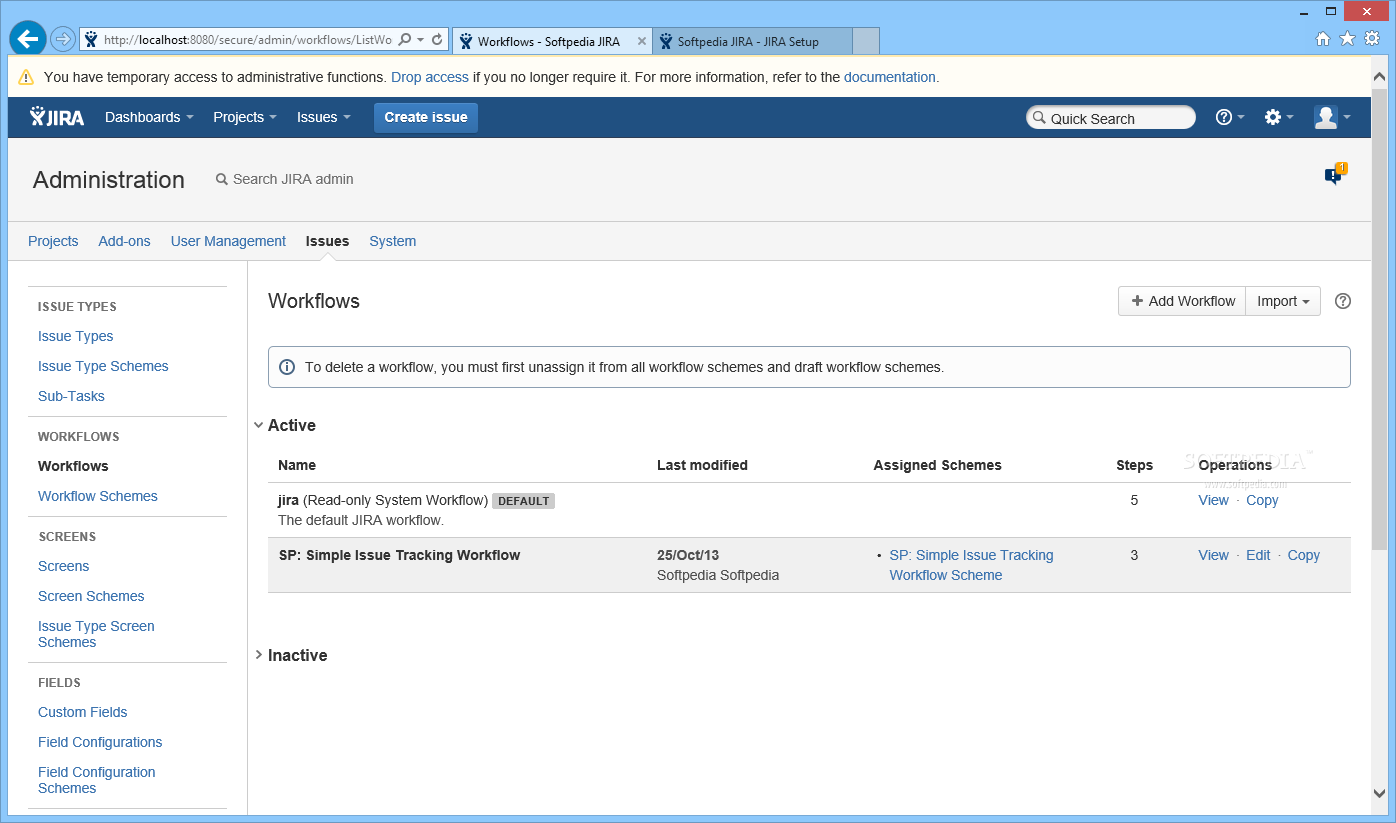Image resolution: width=1396 pixels, height=823 pixels.
Task: Switch to the System admin tab
Action: [392, 241]
